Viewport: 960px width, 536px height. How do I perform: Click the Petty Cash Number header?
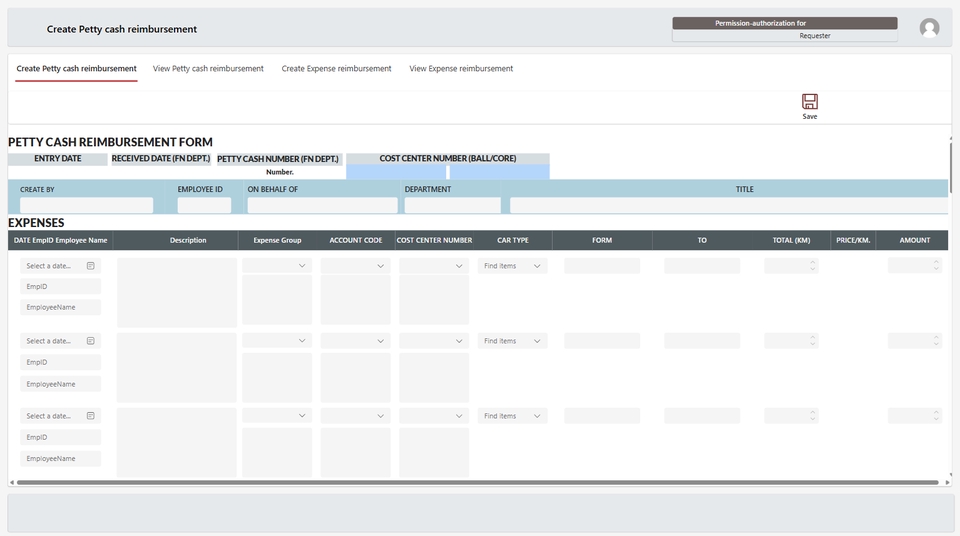pyautogui.click(x=278, y=159)
